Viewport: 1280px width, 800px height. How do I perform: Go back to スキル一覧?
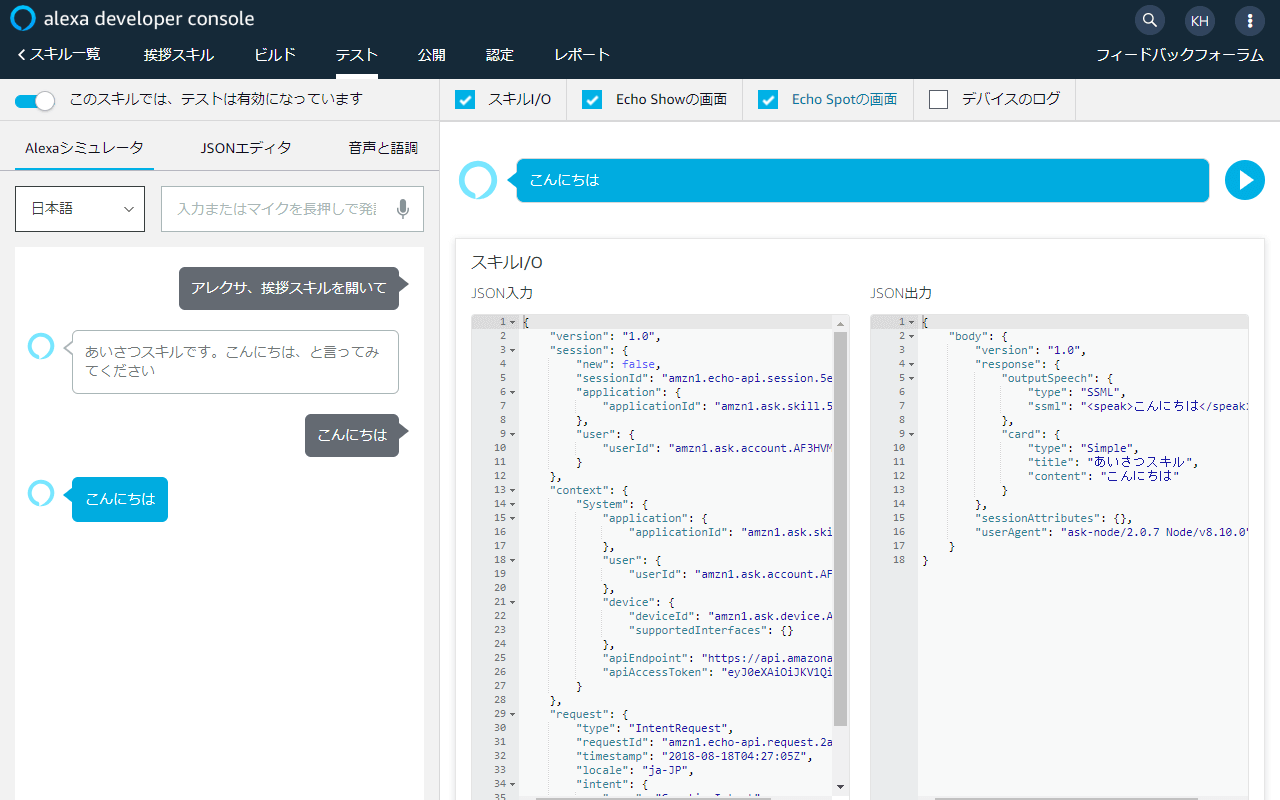point(59,55)
